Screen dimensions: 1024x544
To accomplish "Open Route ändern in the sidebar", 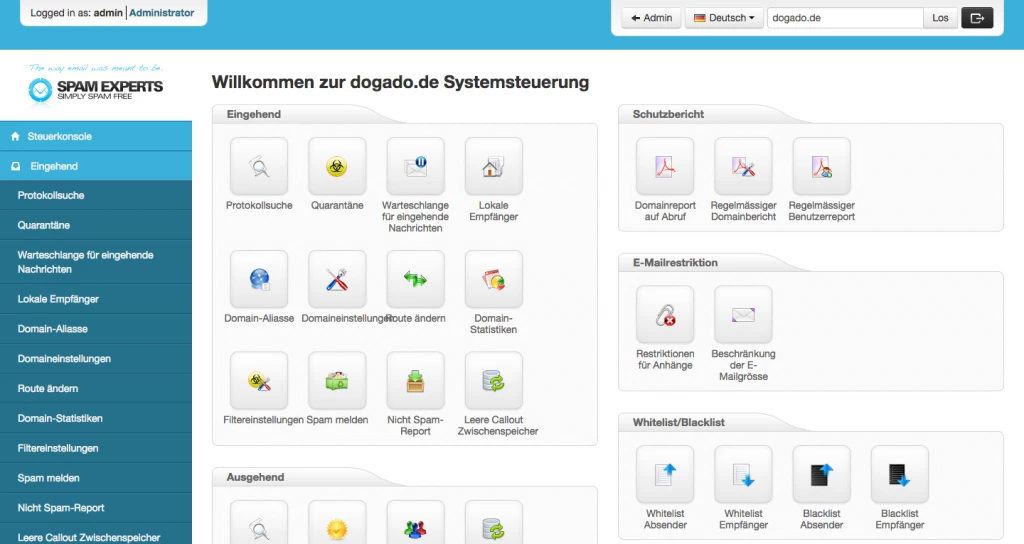I will [96, 389].
